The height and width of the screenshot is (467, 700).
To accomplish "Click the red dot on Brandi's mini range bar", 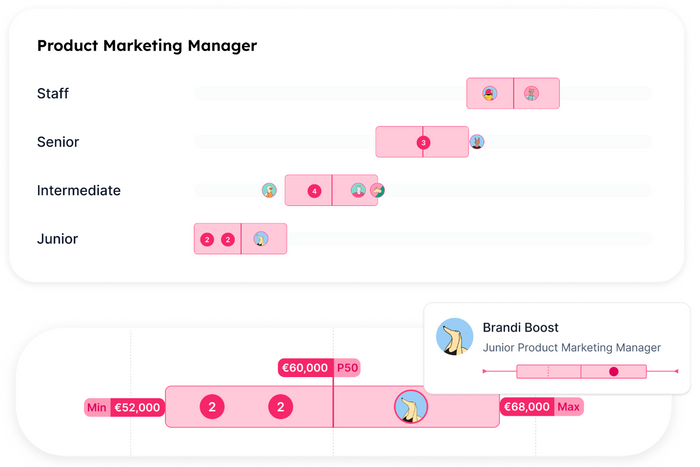I will (x=614, y=371).
